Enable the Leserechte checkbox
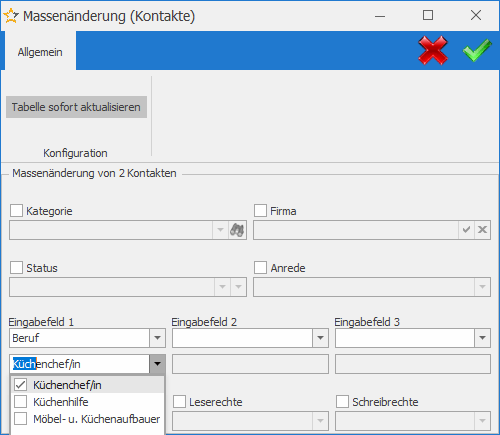This screenshot has height=435, width=500. click(x=179, y=402)
